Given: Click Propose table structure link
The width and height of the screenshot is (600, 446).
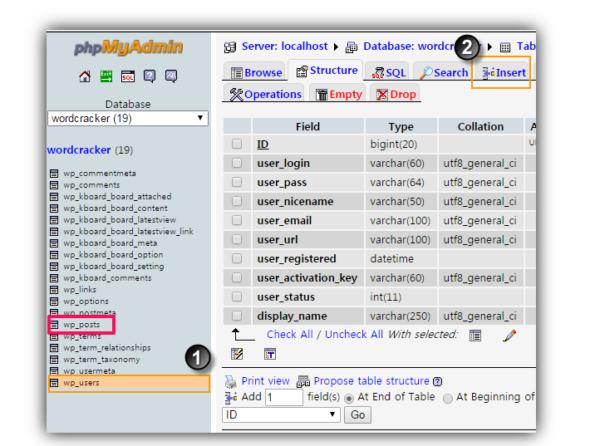Looking at the screenshot, I should (371, 381).
